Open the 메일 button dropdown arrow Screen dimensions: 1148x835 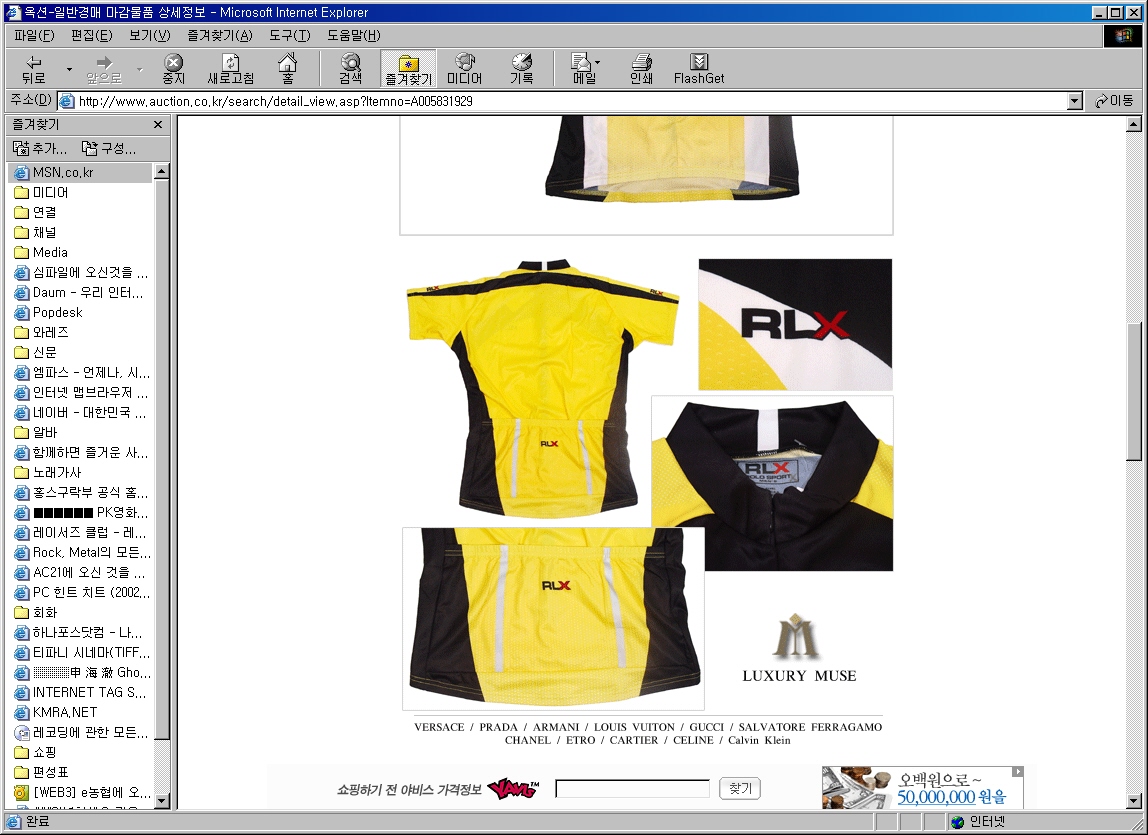coord(598,63)
